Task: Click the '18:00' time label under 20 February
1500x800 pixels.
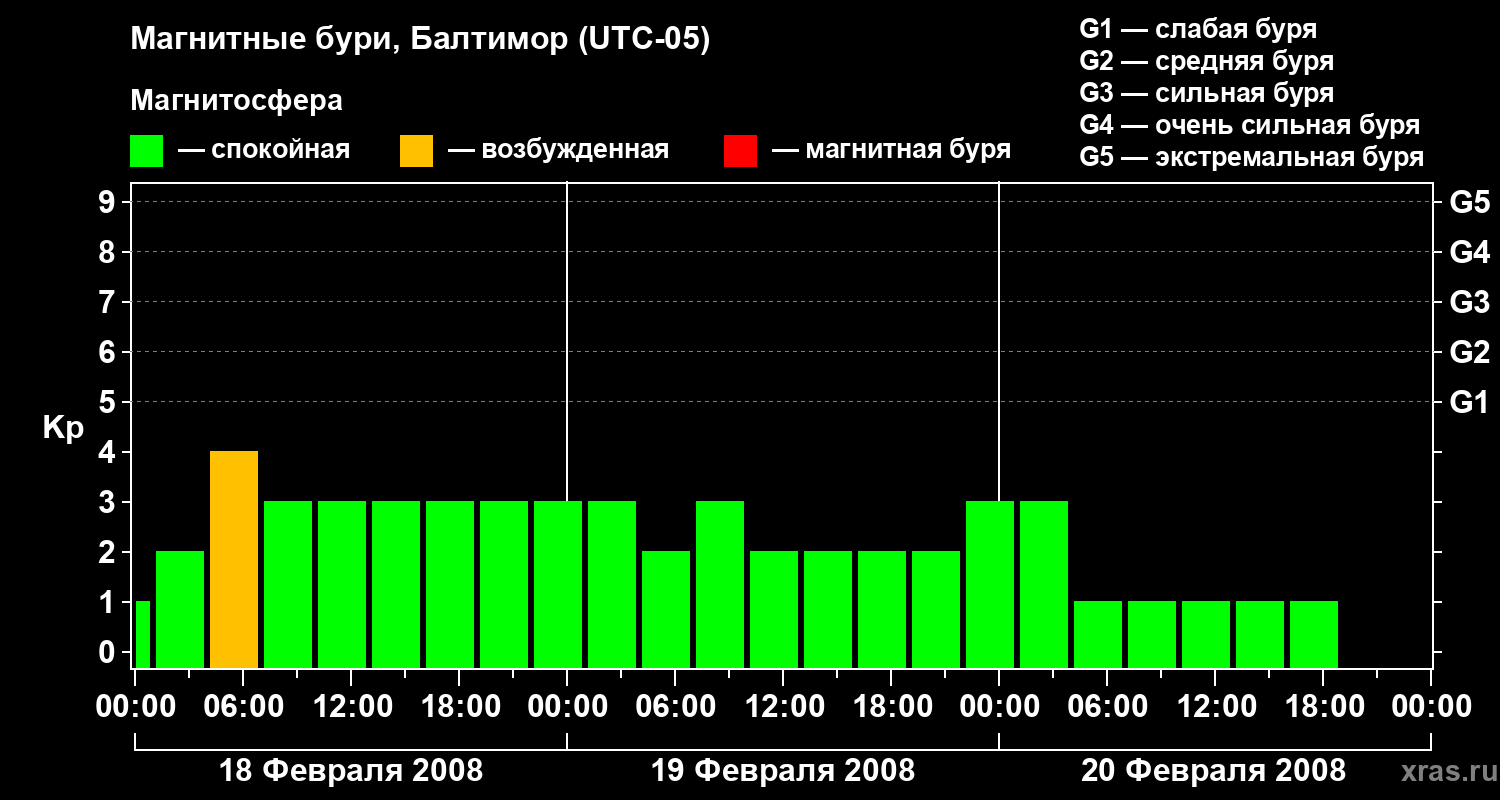Action: (x=1323, y=706)
